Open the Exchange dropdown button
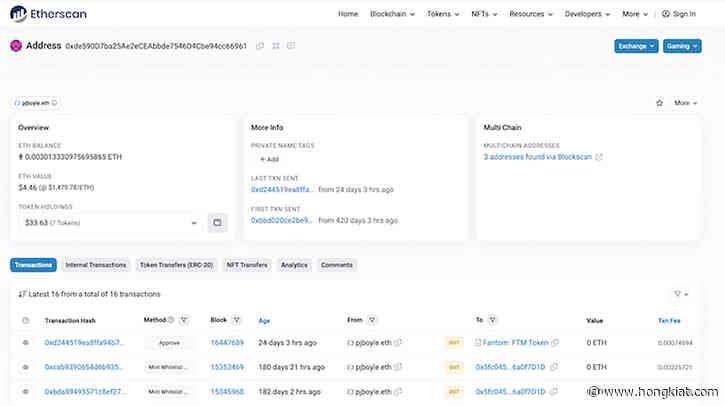The width and height of the screenshot is (725, 406). (636, 46)
